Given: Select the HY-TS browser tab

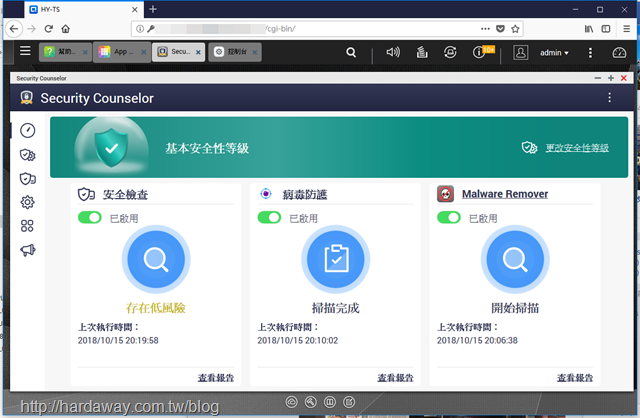Looking at the screenshot, I should point(84,9).
